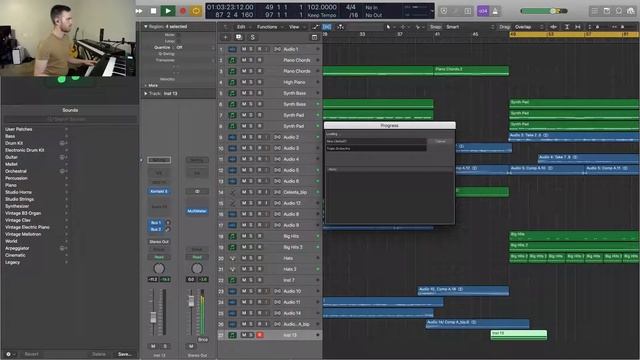The width and height of the screenshot is (640, 360).
Task: Click the track icon of Celesta_bip track
Action: pyautogui.click(x=232, y=192)
